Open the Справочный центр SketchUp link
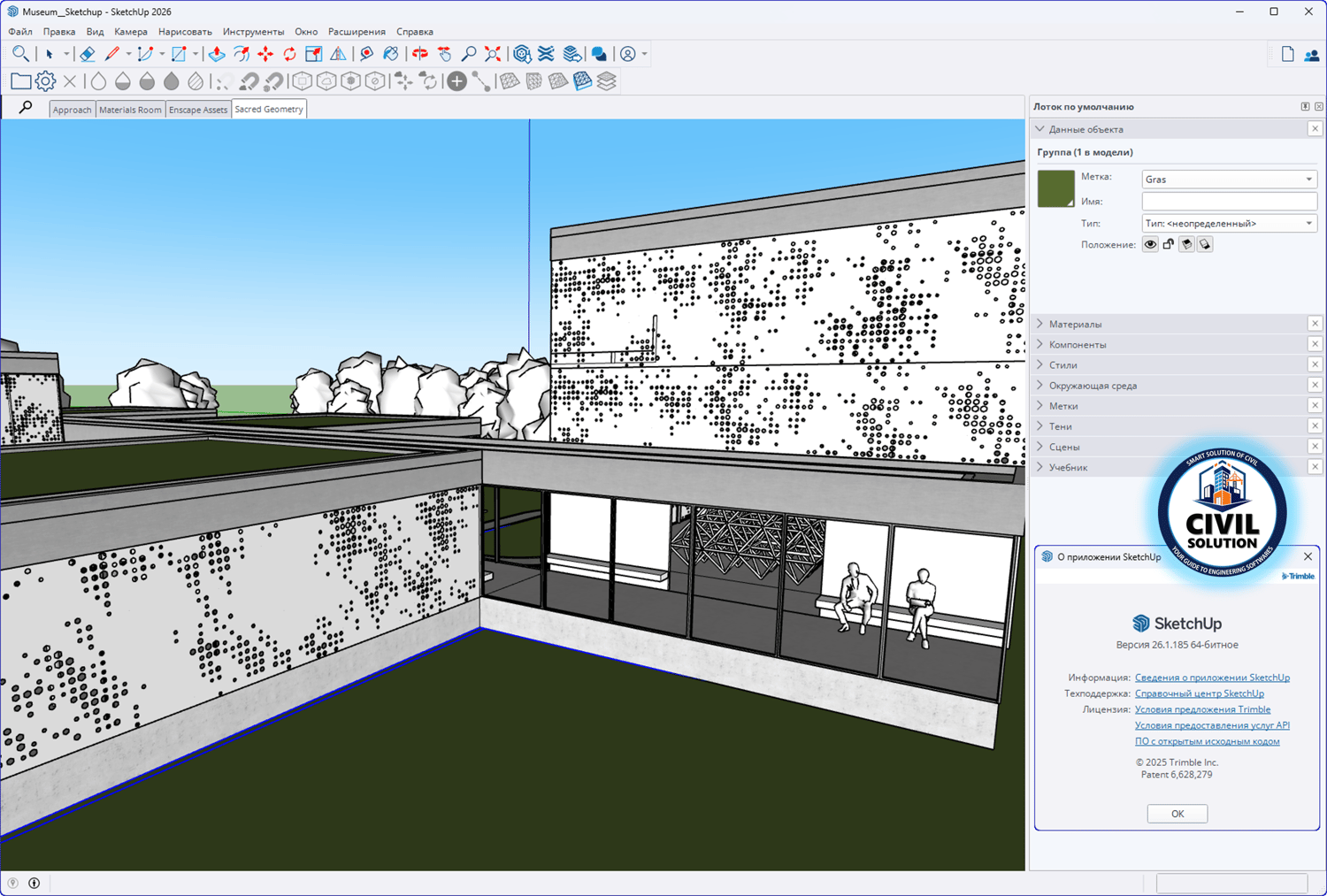This screenshot has height=896, width=1327. point(1200,693)
